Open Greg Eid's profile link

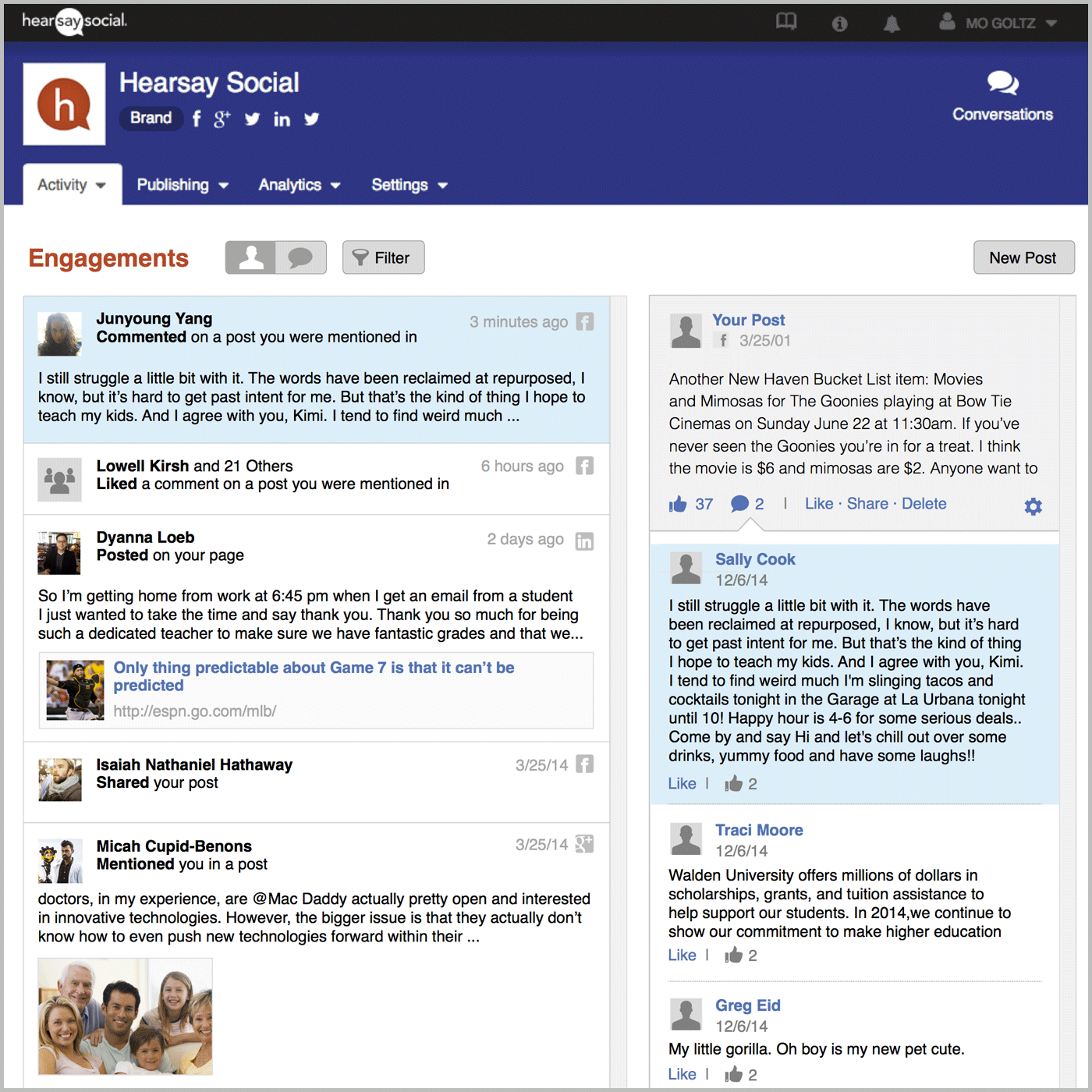748,1005
